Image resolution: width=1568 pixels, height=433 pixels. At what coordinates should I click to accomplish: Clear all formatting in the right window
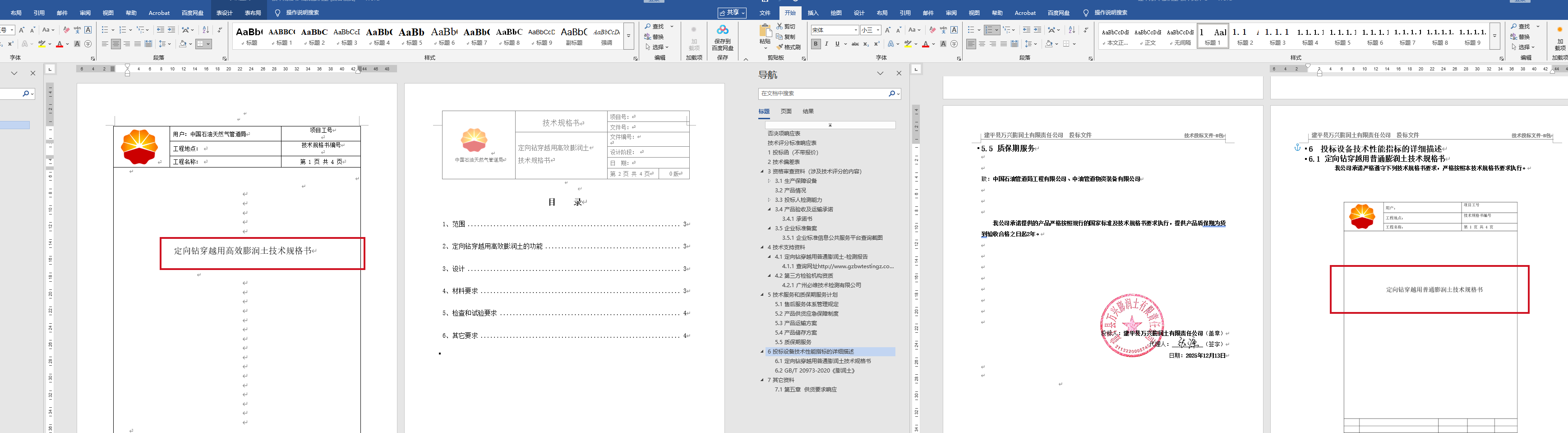point(932,30)
